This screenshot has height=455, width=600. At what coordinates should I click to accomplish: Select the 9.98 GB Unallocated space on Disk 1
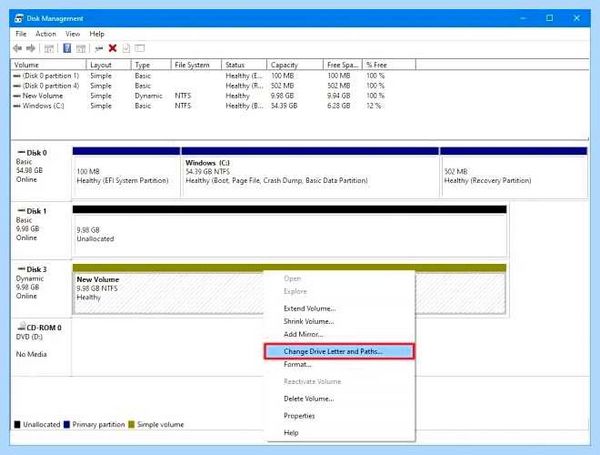(289, 231)
